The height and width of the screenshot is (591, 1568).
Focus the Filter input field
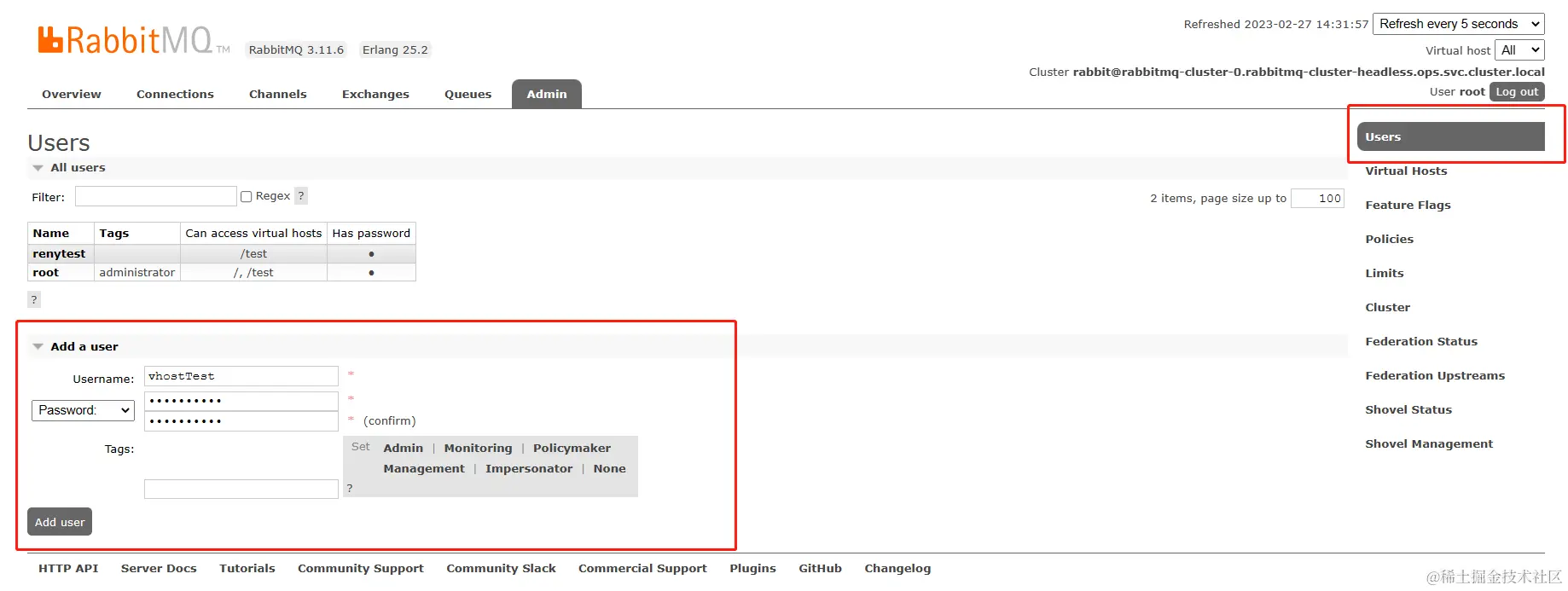point(156,197)
